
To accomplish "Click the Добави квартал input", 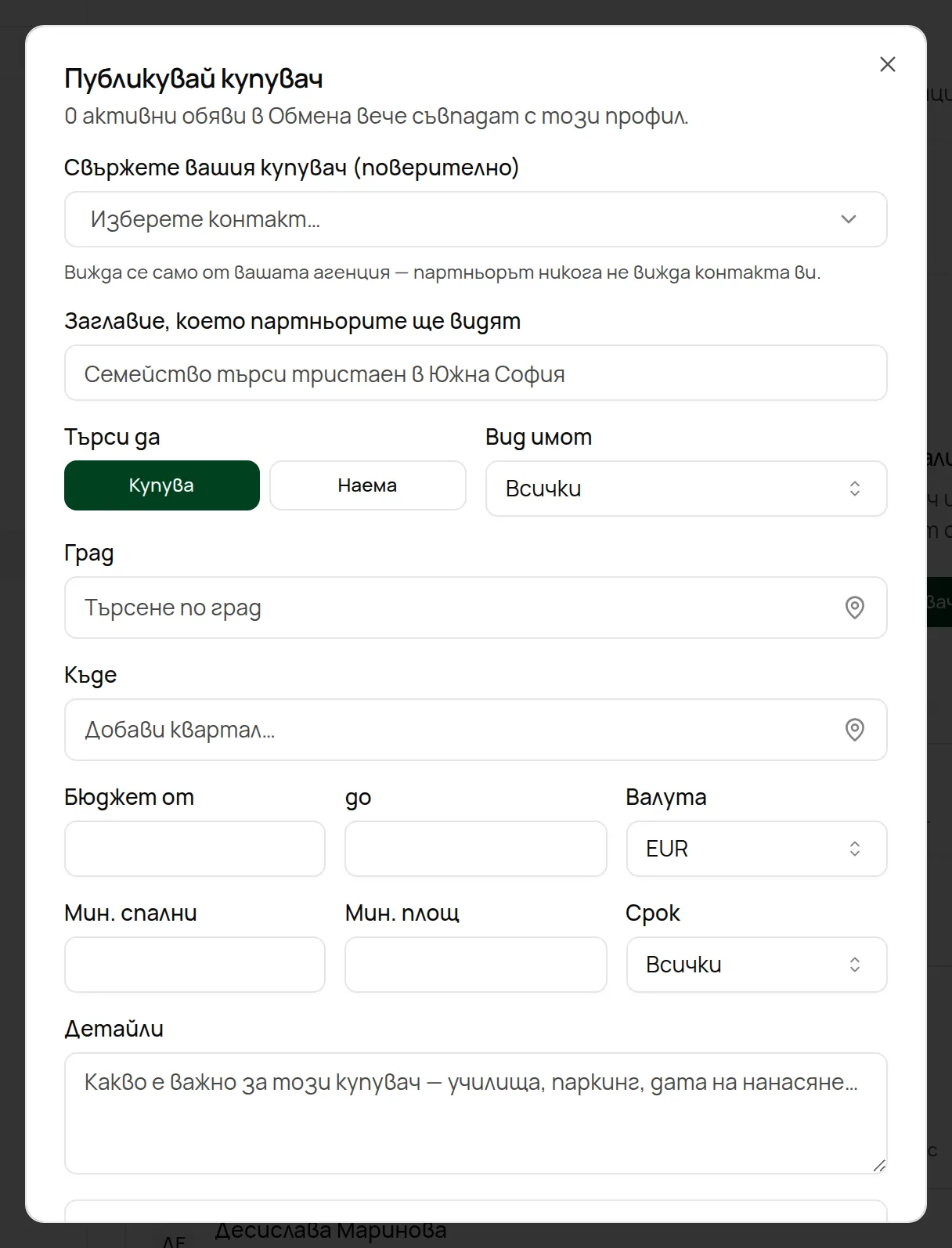I will coord(475,730).
